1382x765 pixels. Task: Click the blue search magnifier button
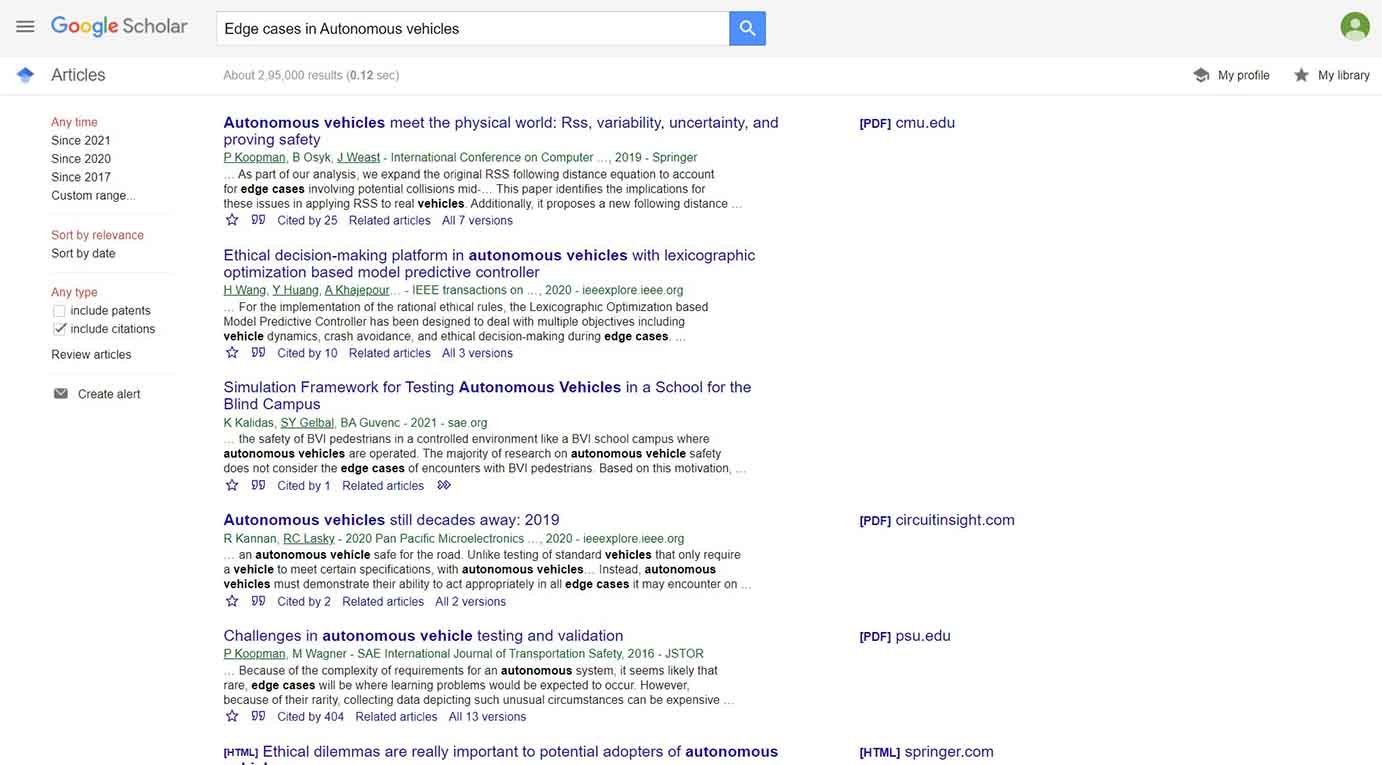(x=747, y=29)
